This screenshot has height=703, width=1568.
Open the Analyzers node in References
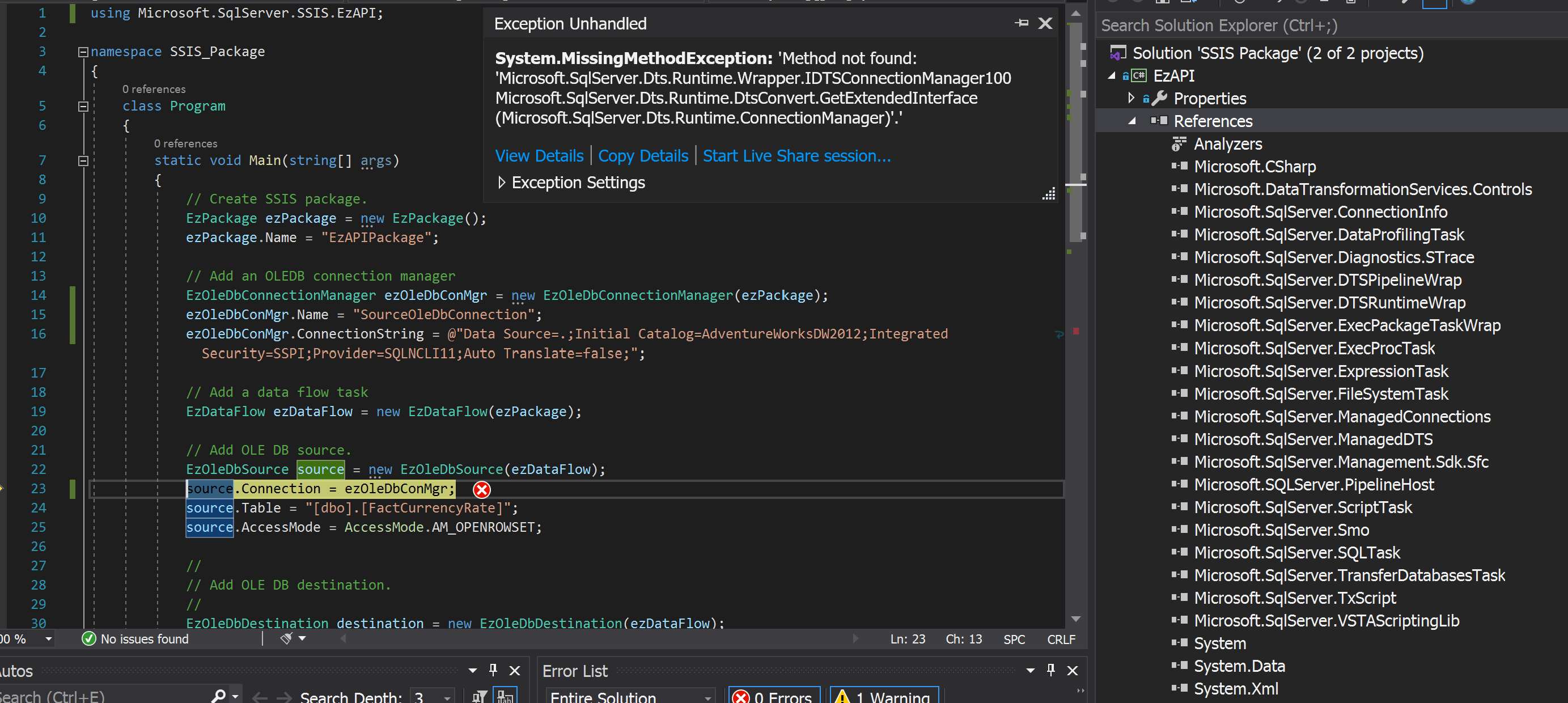[1227, 144]
